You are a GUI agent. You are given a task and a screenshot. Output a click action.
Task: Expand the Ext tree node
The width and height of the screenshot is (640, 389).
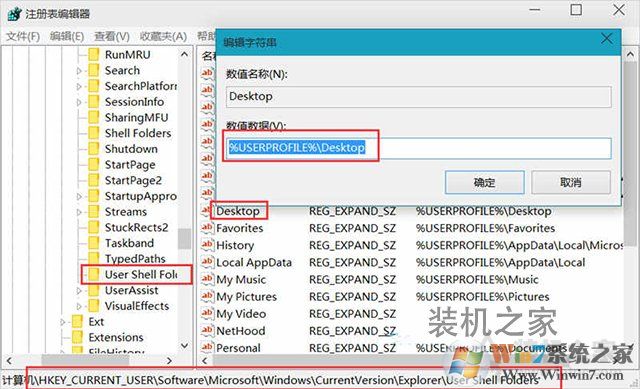tap(63, 322)
